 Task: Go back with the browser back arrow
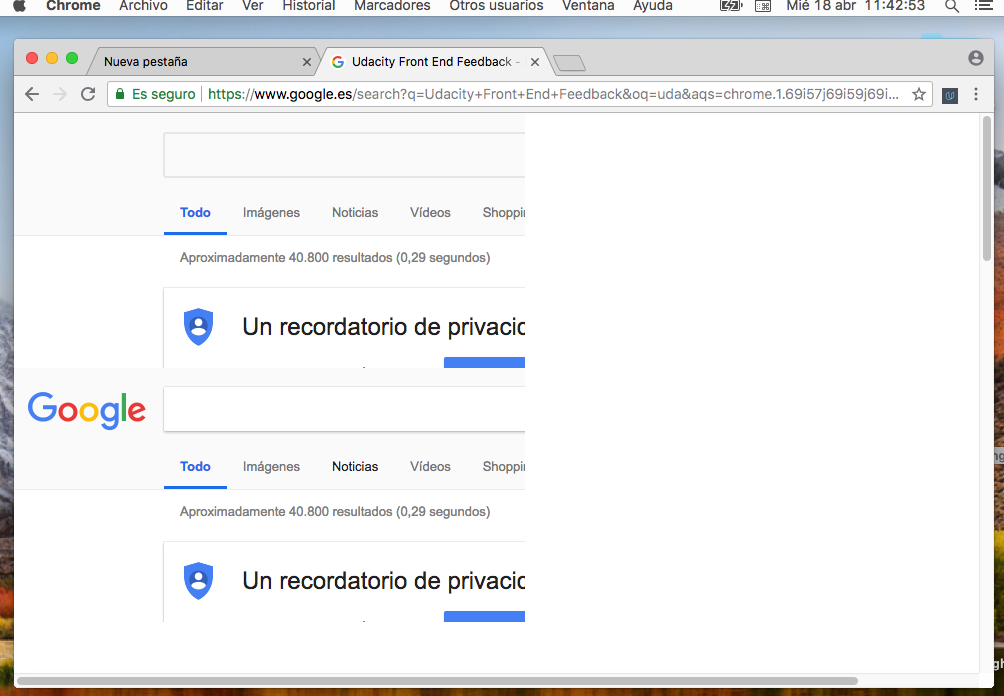click(x=32, y=94)
